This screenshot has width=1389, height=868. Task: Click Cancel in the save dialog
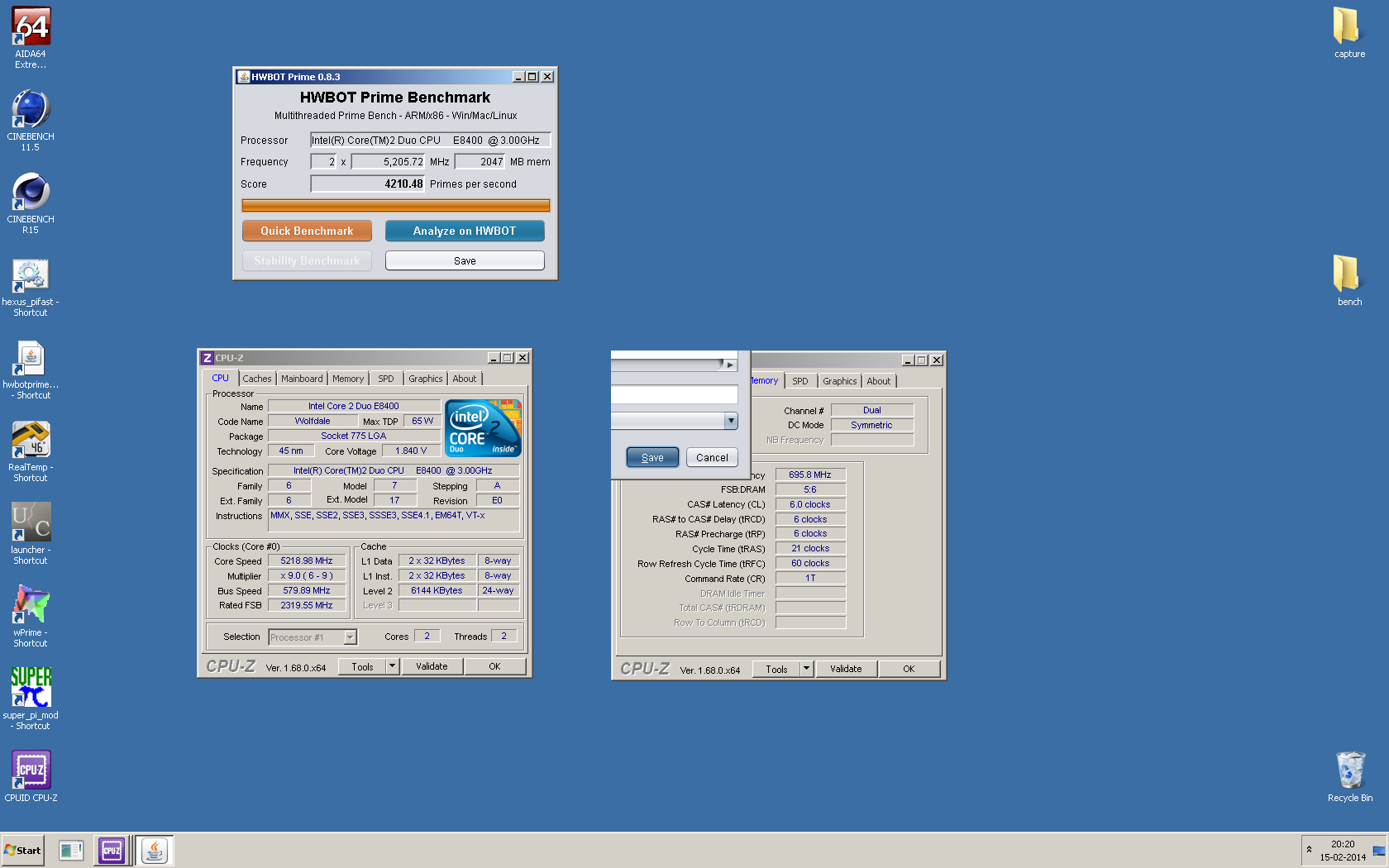(712, 457)
